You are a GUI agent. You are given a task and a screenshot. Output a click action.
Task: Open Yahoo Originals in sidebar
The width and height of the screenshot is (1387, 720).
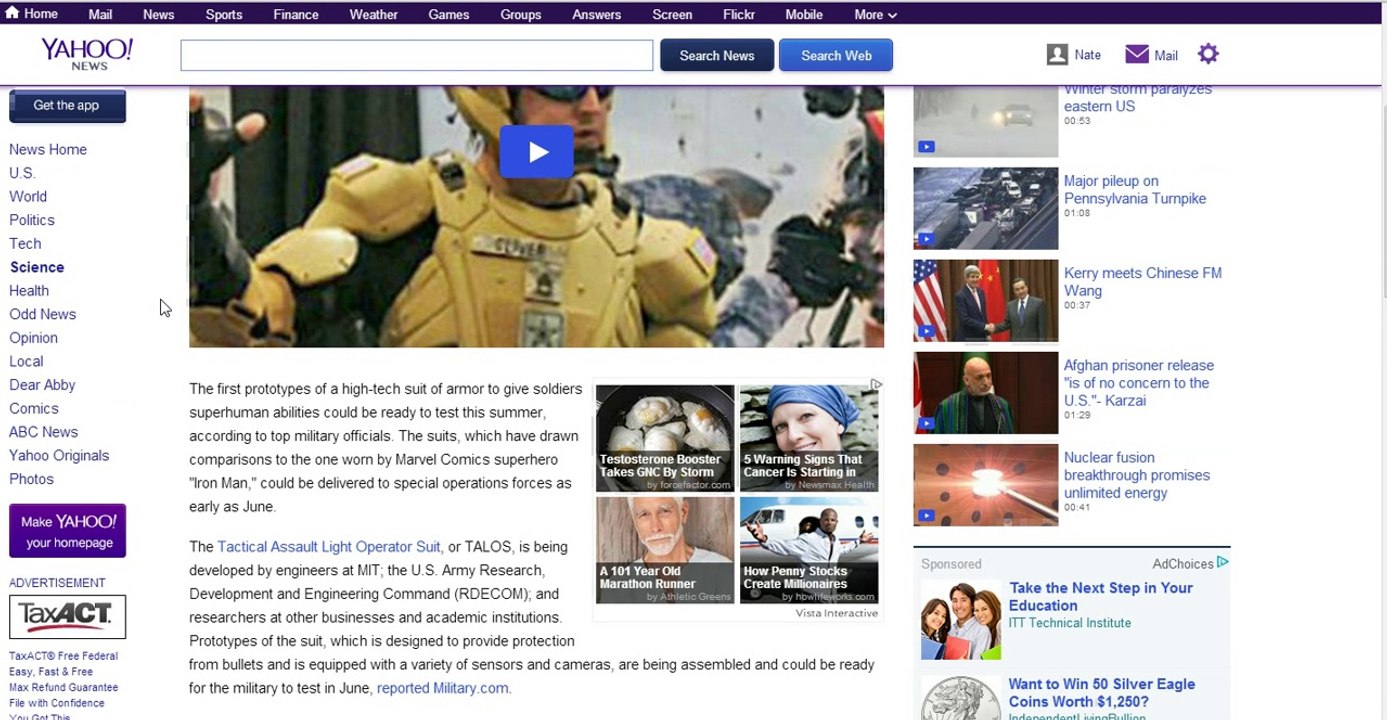pos(59,455)
